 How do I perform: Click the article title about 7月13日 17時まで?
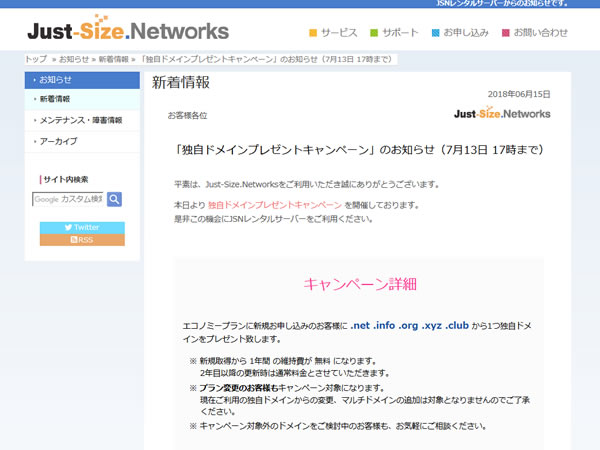(x=359, y=150)
